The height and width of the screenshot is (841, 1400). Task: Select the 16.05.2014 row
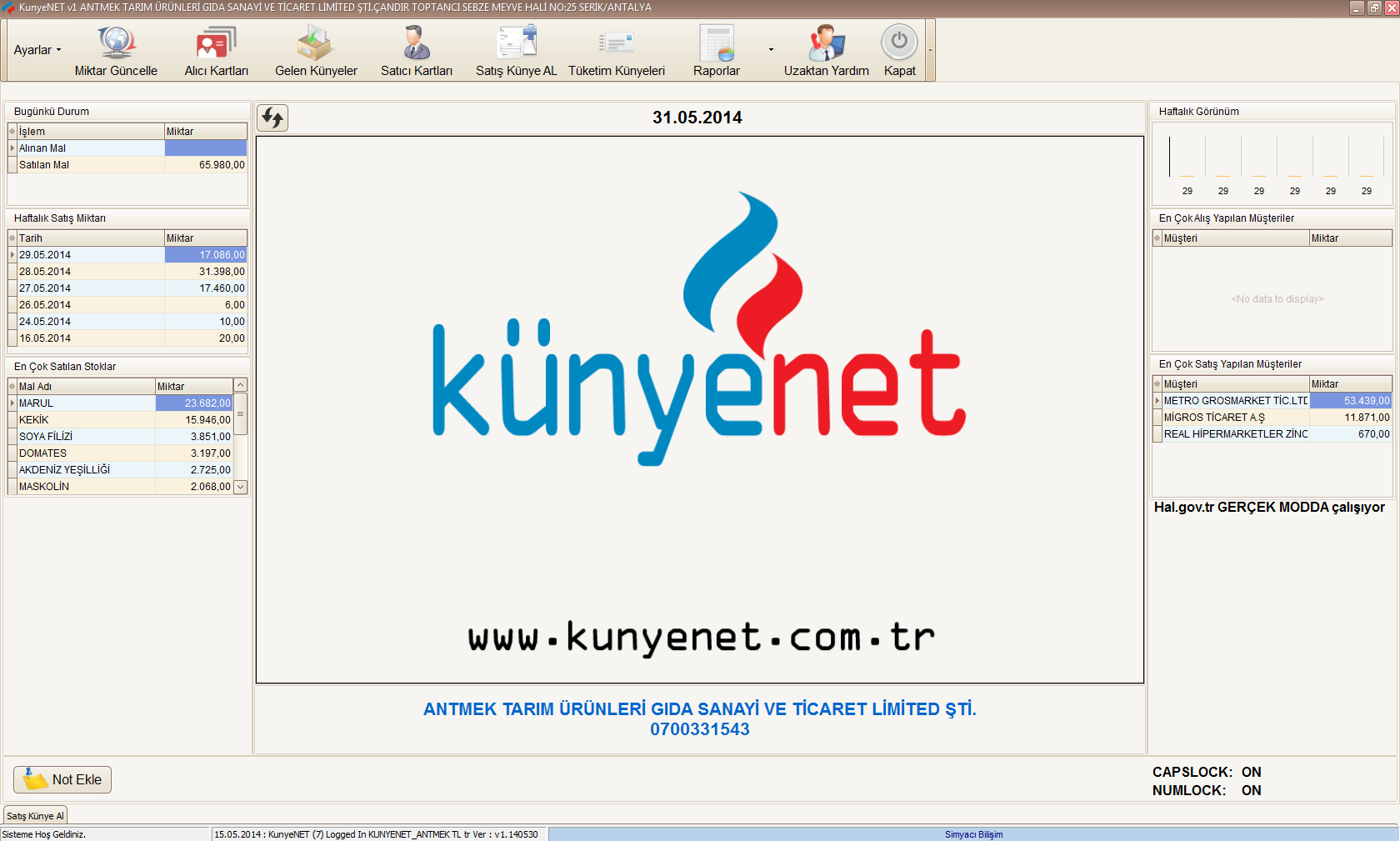[127, 338]
